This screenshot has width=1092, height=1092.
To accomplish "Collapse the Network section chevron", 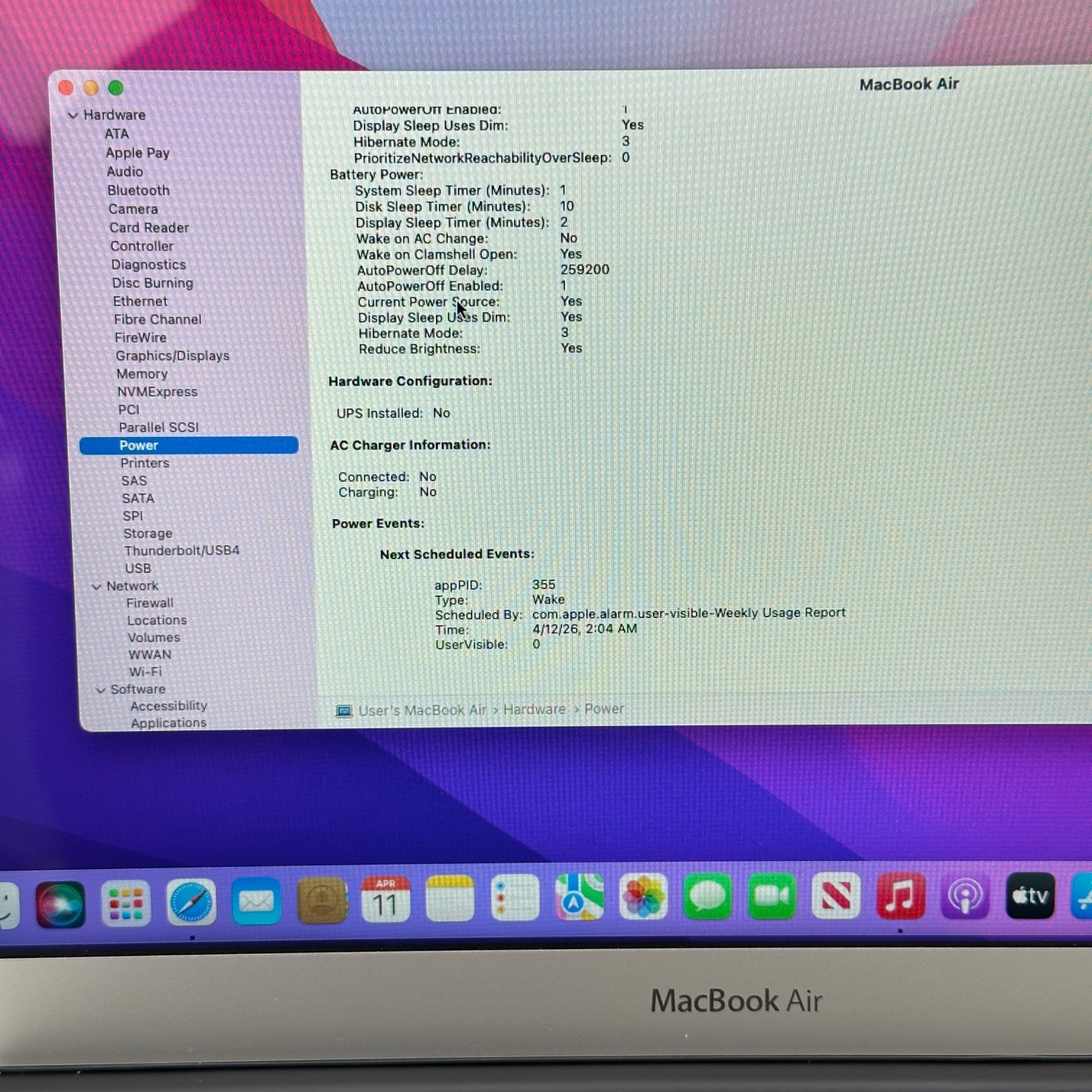I will 97,586.
